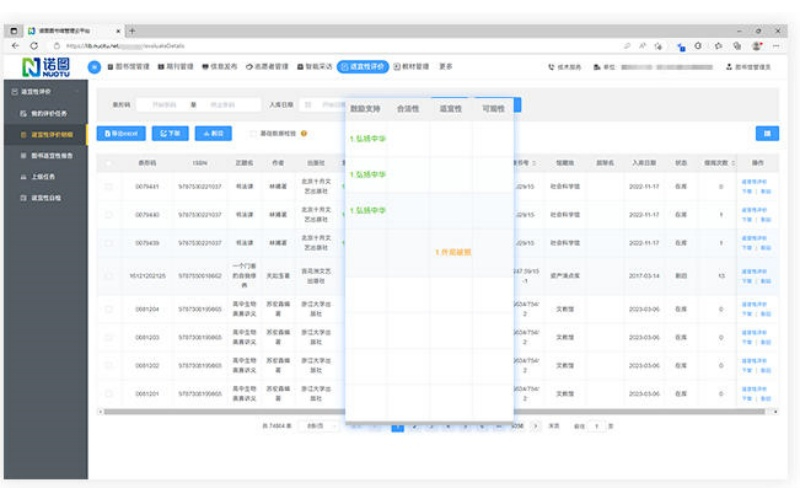Image resolution: width=800 pixels, height=500 pixels.
Task: Click the read aloud icon in the browser toolbar
Action: 642,46
